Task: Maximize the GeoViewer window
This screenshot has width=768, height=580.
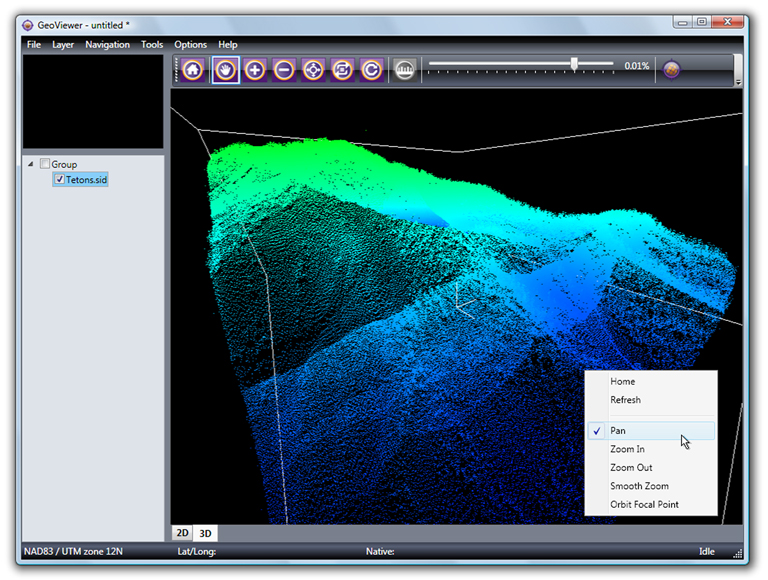Action: (x=701, y=22)
